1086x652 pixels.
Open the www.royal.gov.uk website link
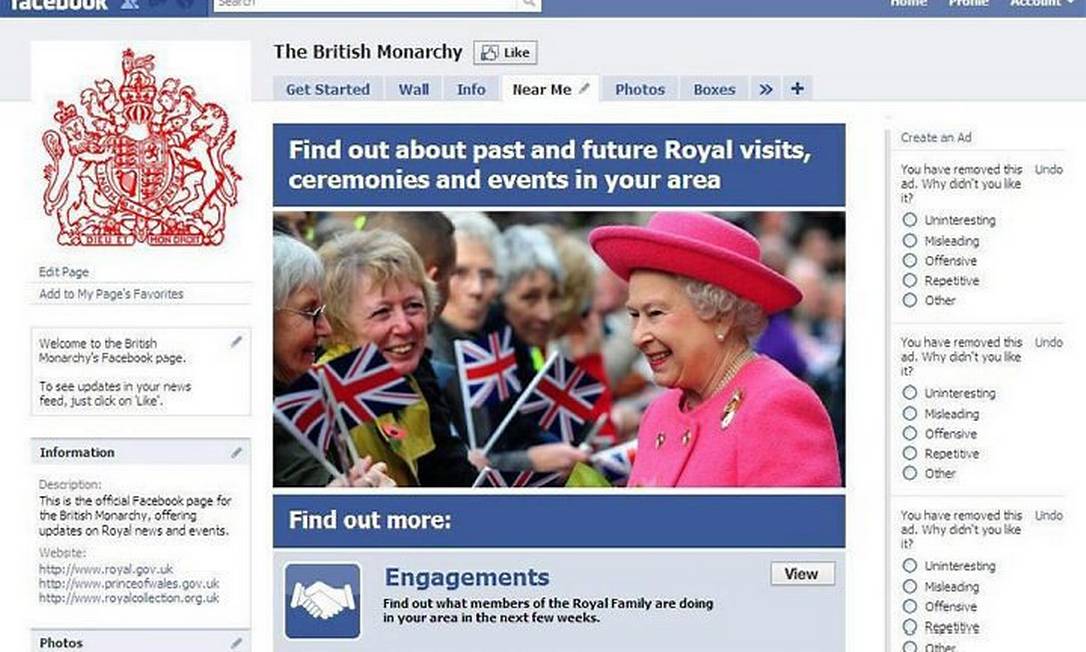point(106,569)
